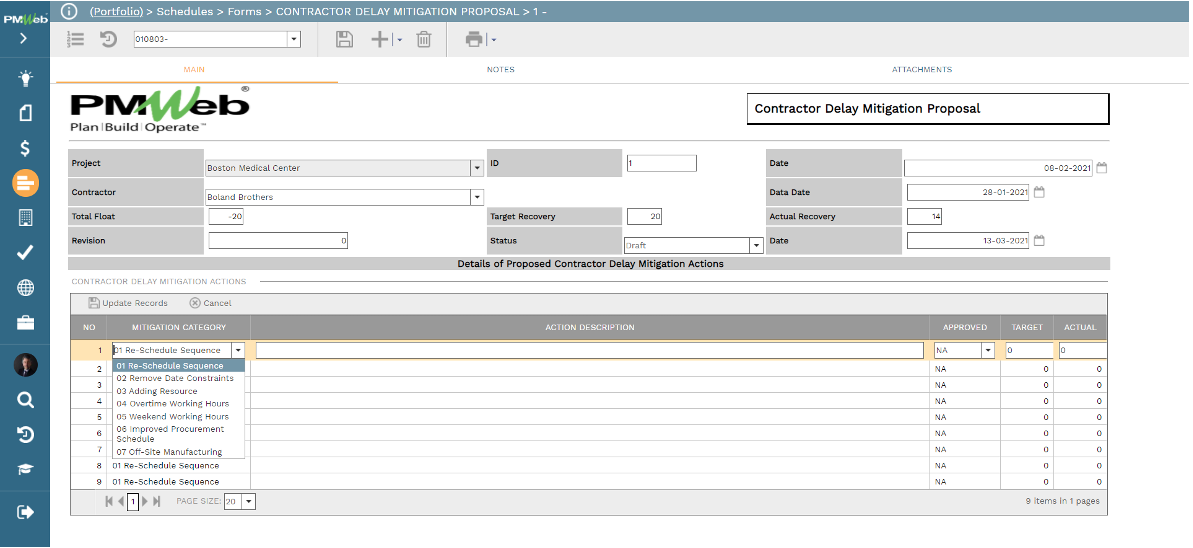Switch to the Main tab

pos(194,69)
